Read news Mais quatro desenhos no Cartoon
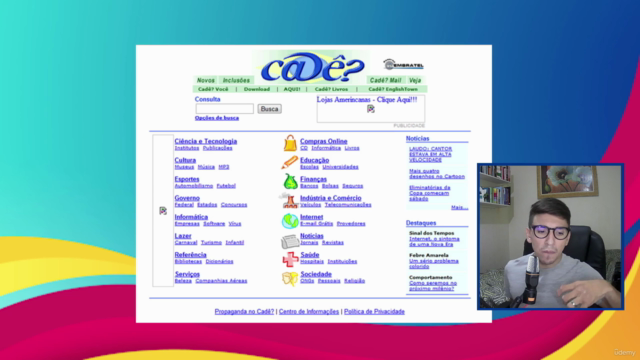The height and width of the screenshot is (360, 640). pos(437,174)
